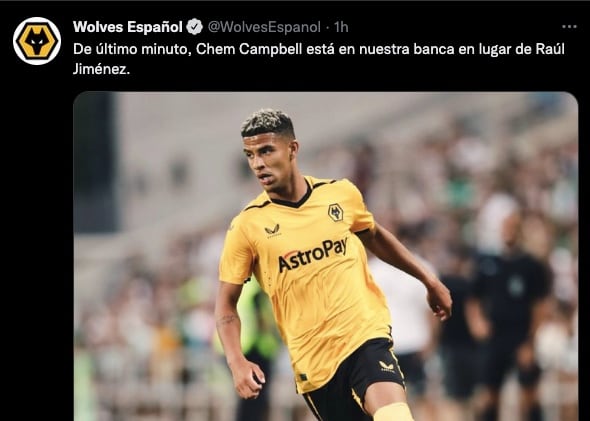Click the AstroPay sponsor logo on the shirt

pyautogui.click(x=313, y=254)
